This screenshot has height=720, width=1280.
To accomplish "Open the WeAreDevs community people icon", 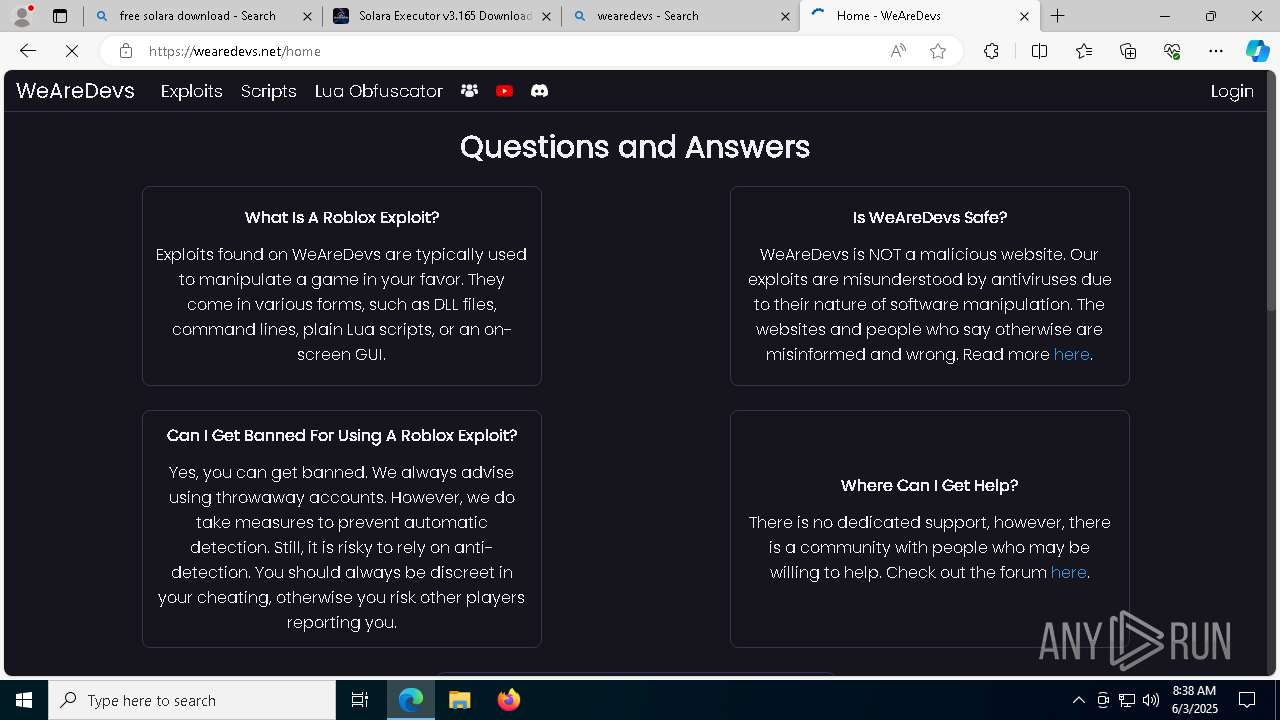I will click(x=469, y=91).
